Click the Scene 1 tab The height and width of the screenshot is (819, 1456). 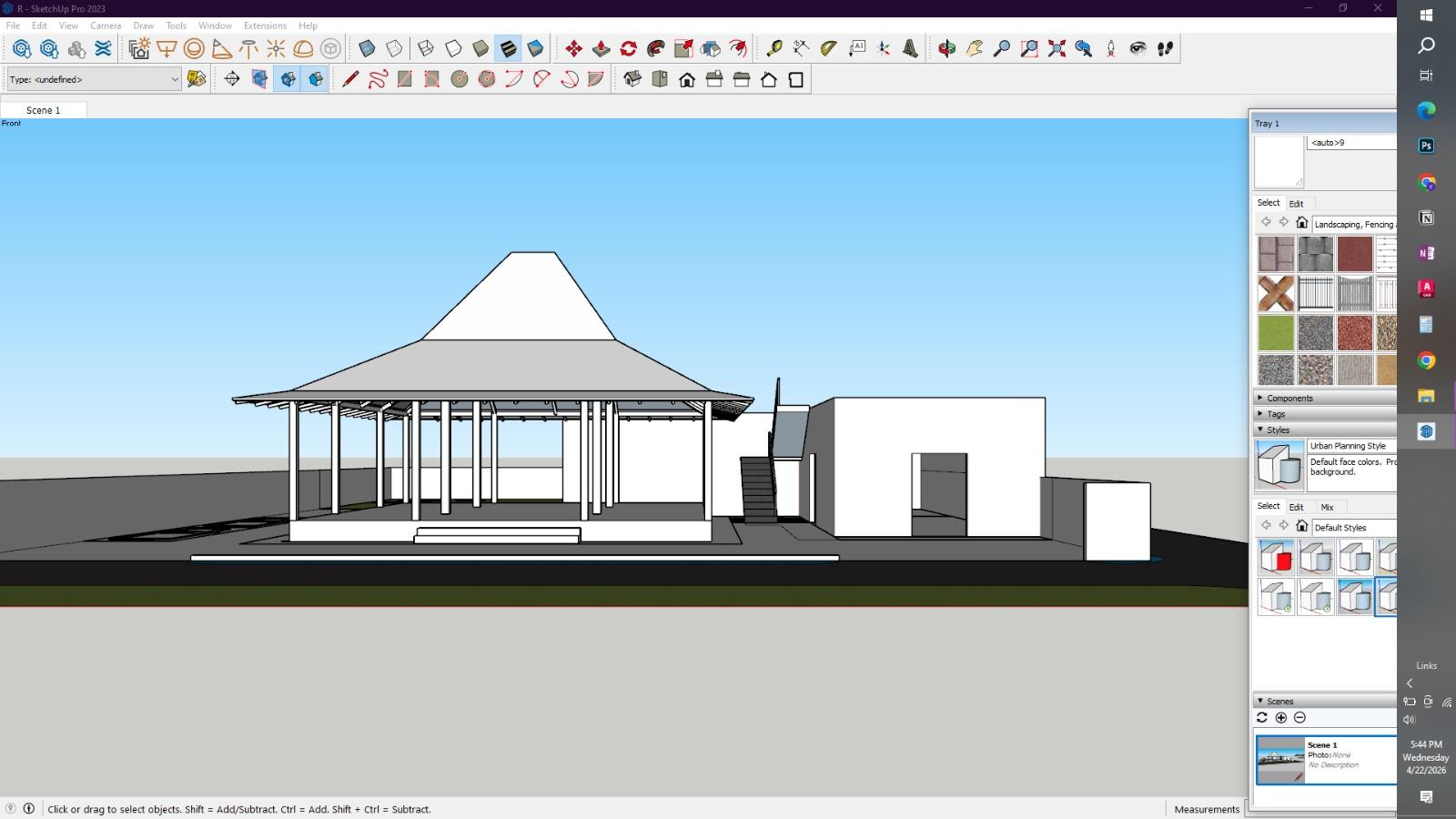(44, 110)
